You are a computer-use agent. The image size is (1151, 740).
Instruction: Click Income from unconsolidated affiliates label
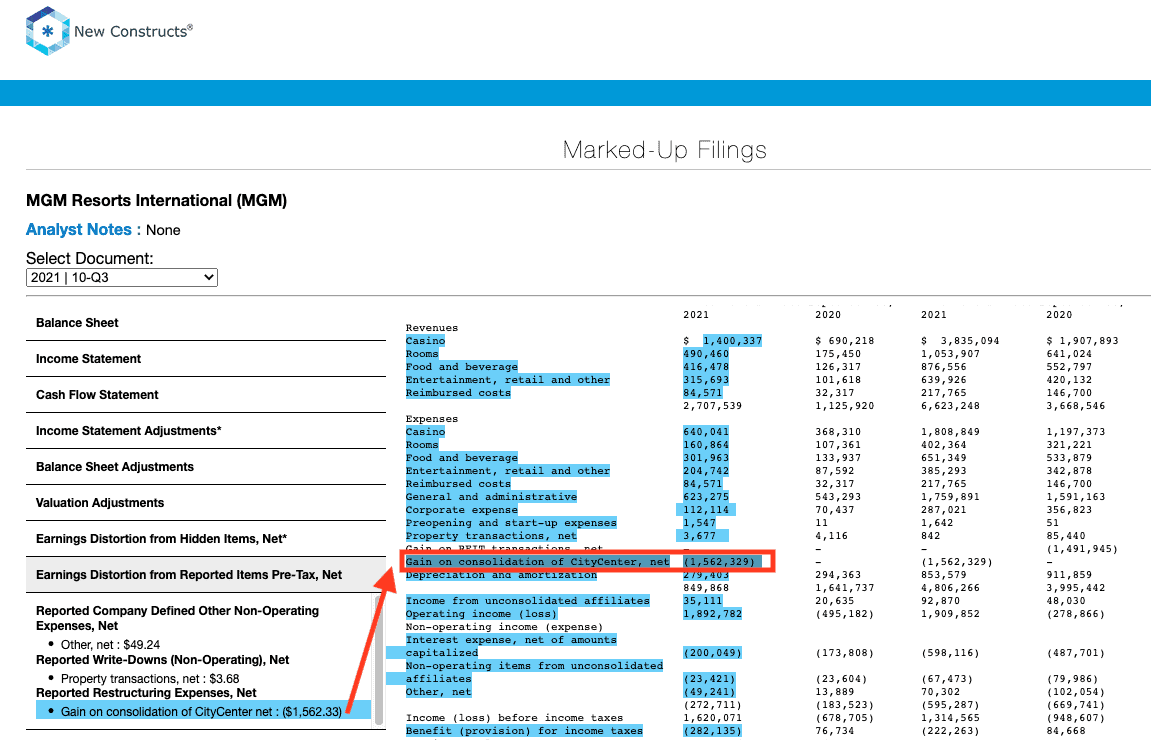click(527, 601)
